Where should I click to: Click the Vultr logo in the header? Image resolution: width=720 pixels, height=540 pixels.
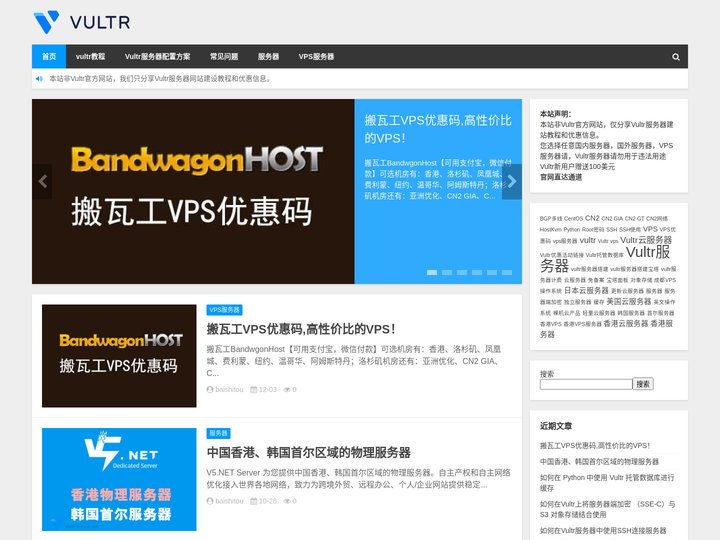pyautogui.click(x=82, y=22)
